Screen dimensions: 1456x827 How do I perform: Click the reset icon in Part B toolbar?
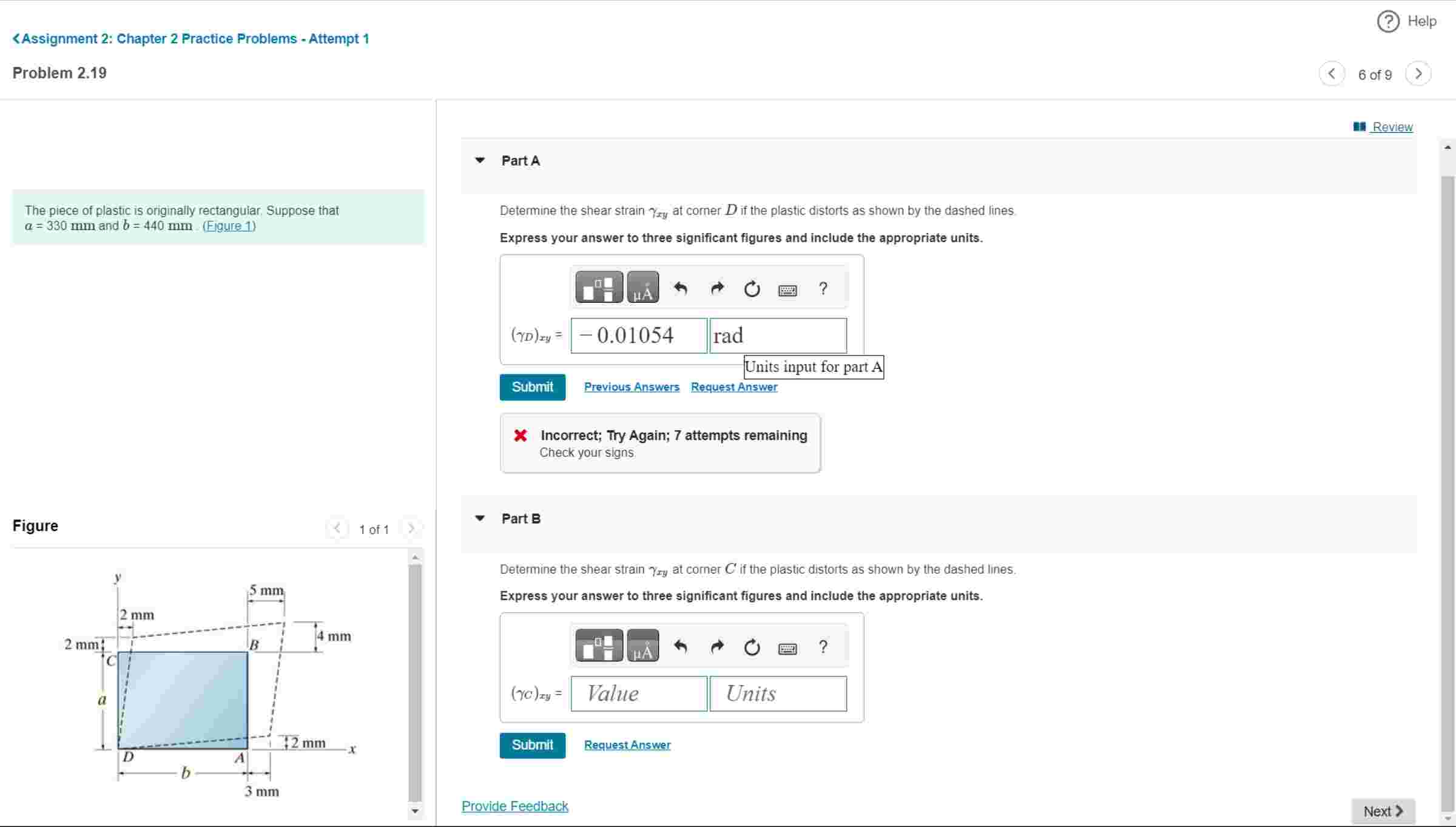click(752, 647)
